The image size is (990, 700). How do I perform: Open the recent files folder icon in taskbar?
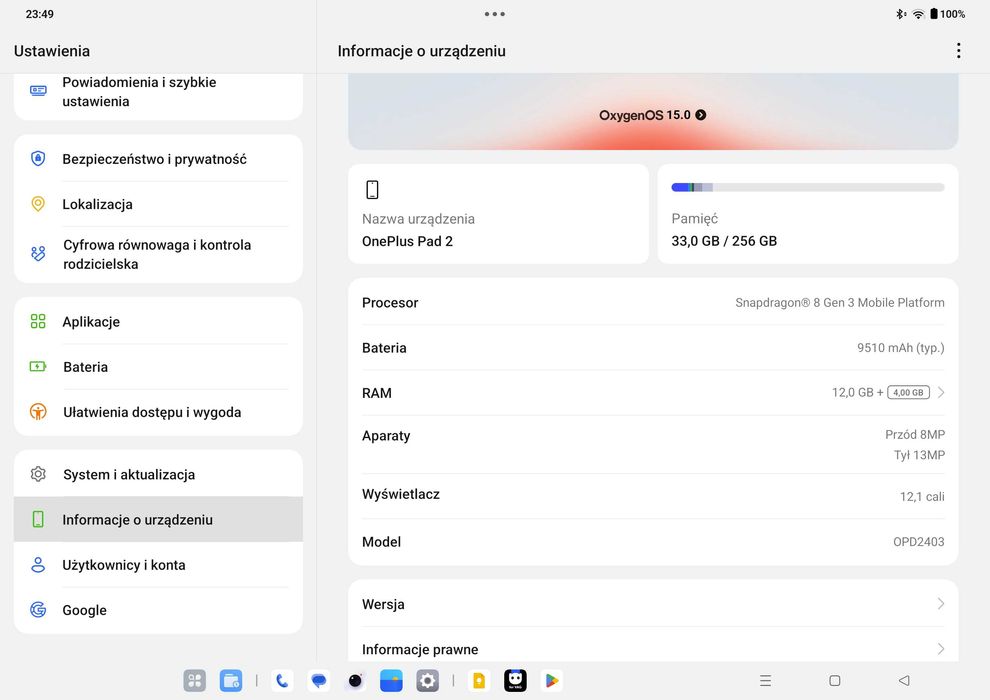[x=231, y=680]
